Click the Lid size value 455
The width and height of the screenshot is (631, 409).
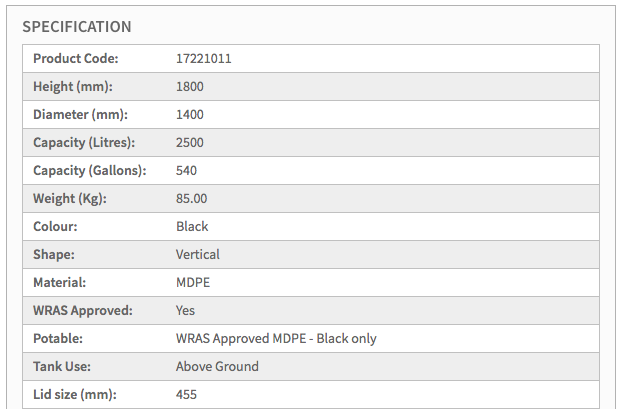pos(187,395)
